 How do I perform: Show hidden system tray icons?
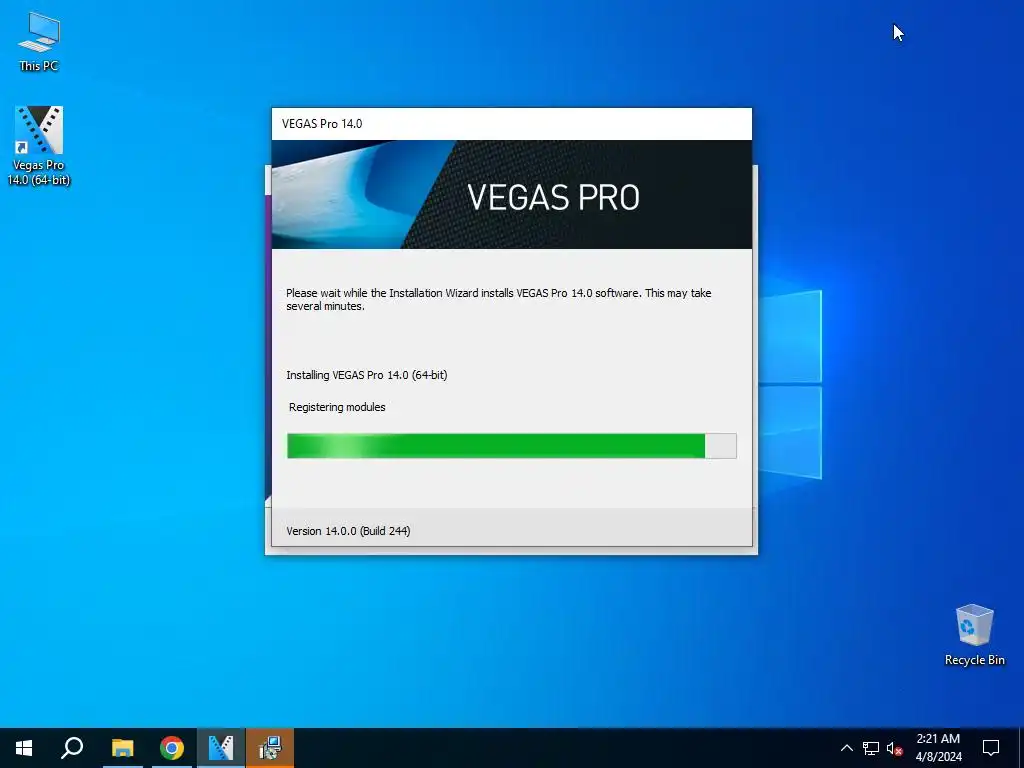846,748
